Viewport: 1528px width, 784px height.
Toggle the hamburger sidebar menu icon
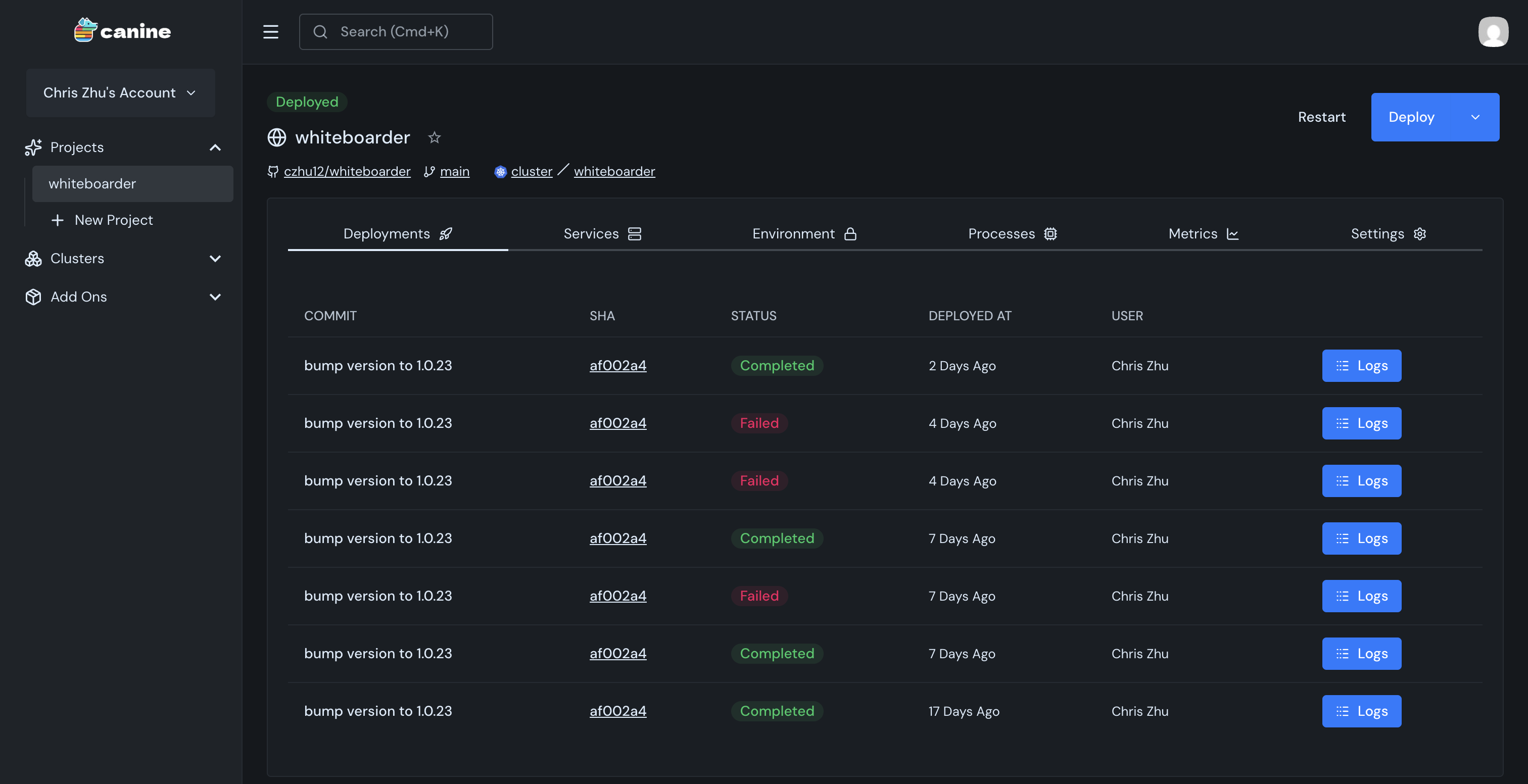[270, 32]
